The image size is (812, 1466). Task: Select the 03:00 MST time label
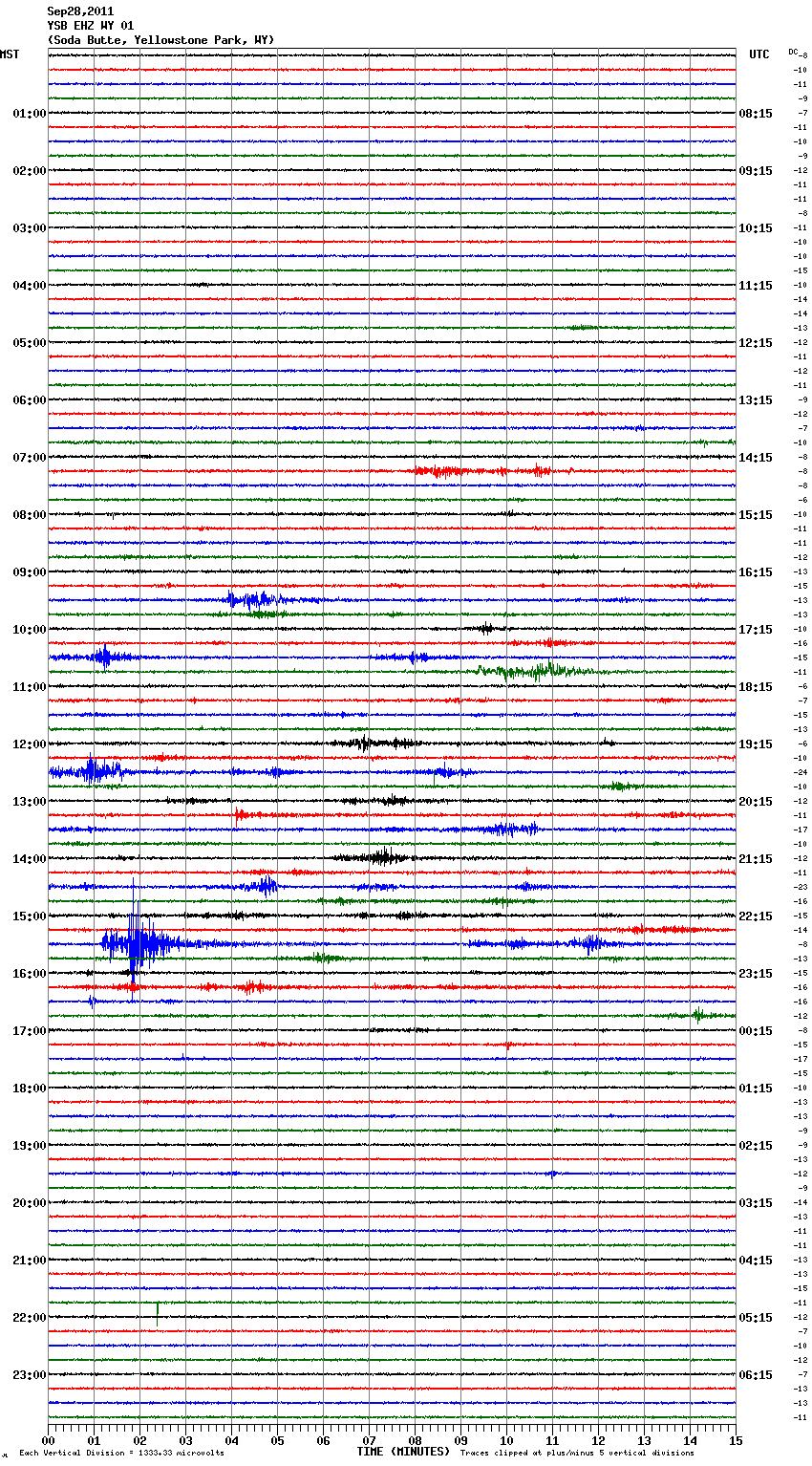click(x=30, y=228)
